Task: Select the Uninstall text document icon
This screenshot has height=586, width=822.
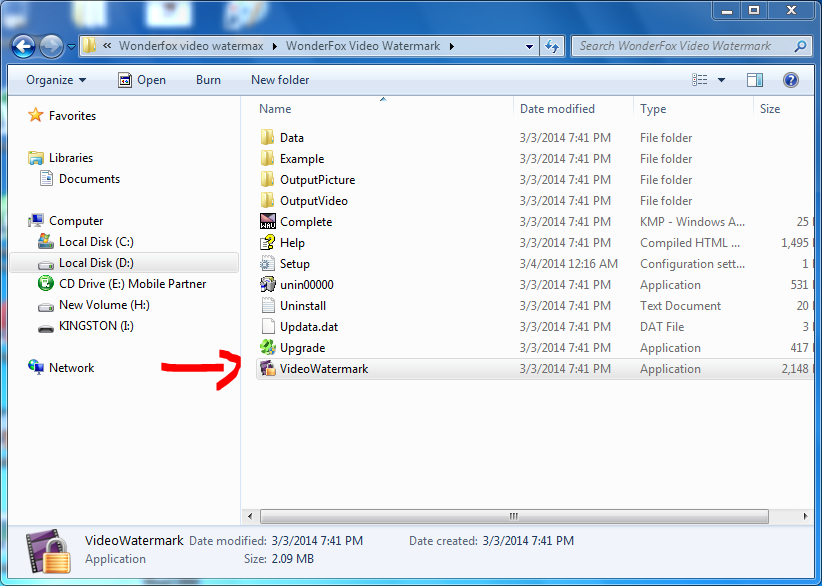Action: coord(267,305)
